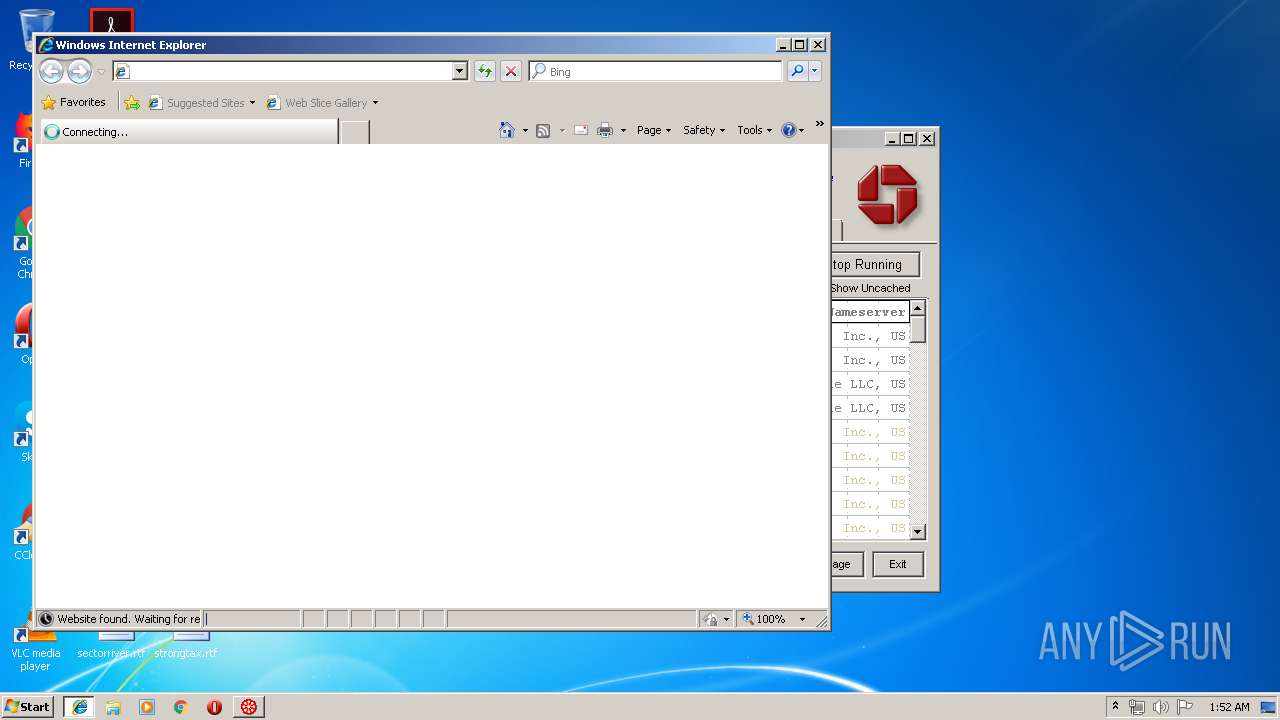Click the Exit button in background window
The width and height of the screenshot is (1280, 720).
898,564
